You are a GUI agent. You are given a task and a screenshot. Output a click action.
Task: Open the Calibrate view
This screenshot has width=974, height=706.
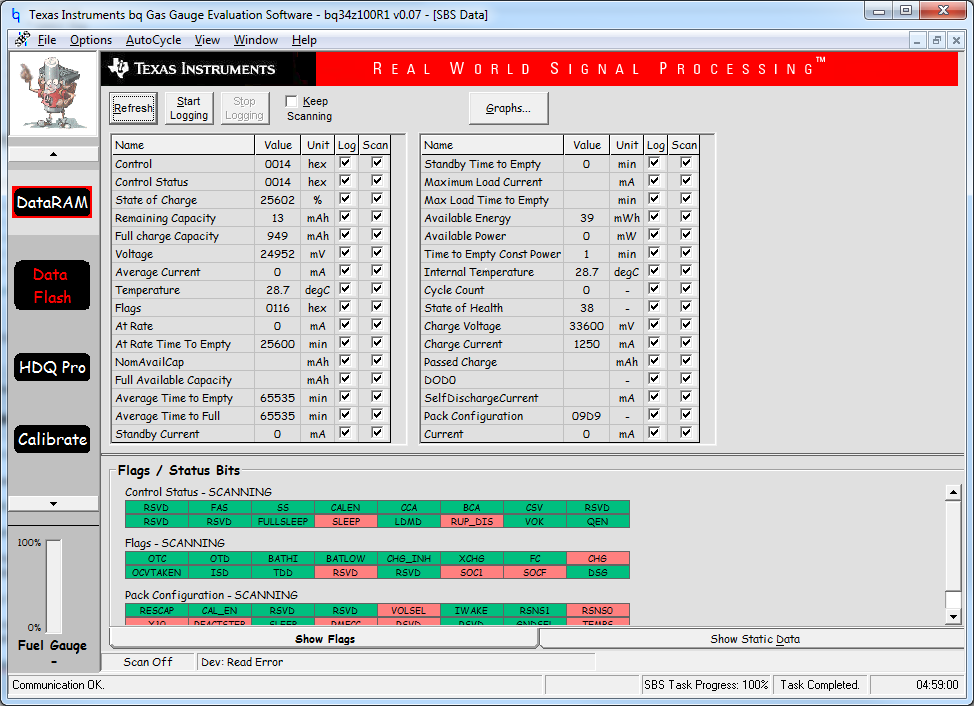[x=52, y=439]
